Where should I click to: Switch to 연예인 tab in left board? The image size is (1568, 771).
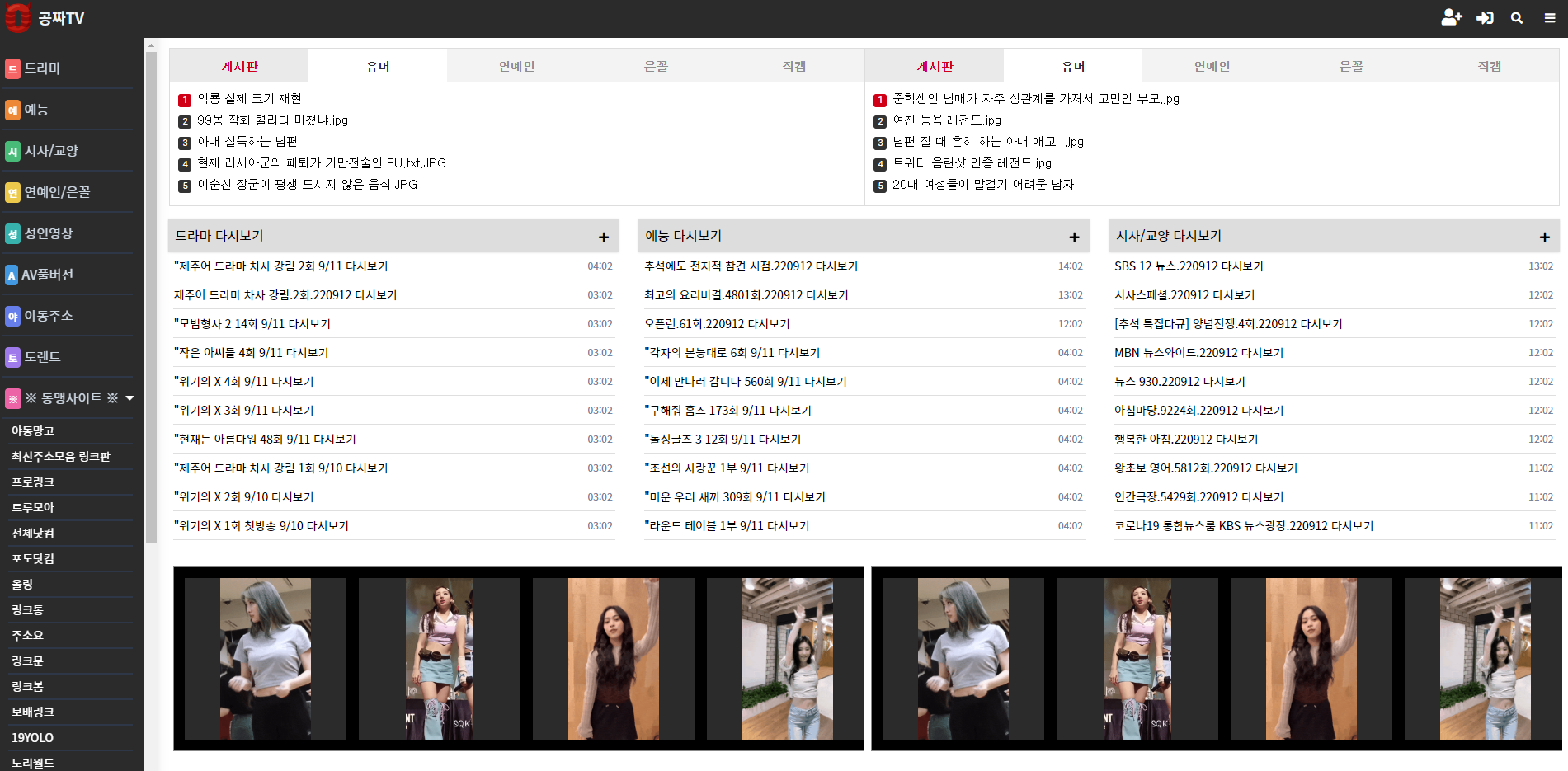516,66
